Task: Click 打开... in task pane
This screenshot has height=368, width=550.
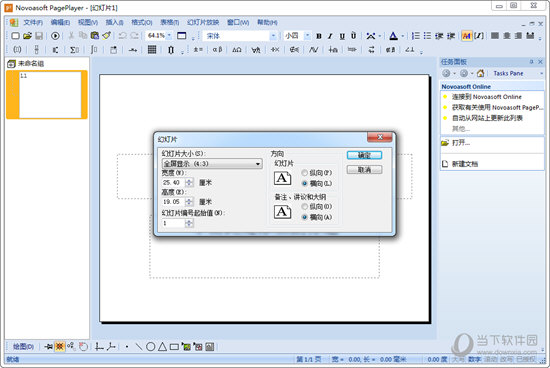Action: tap(461, 142)
